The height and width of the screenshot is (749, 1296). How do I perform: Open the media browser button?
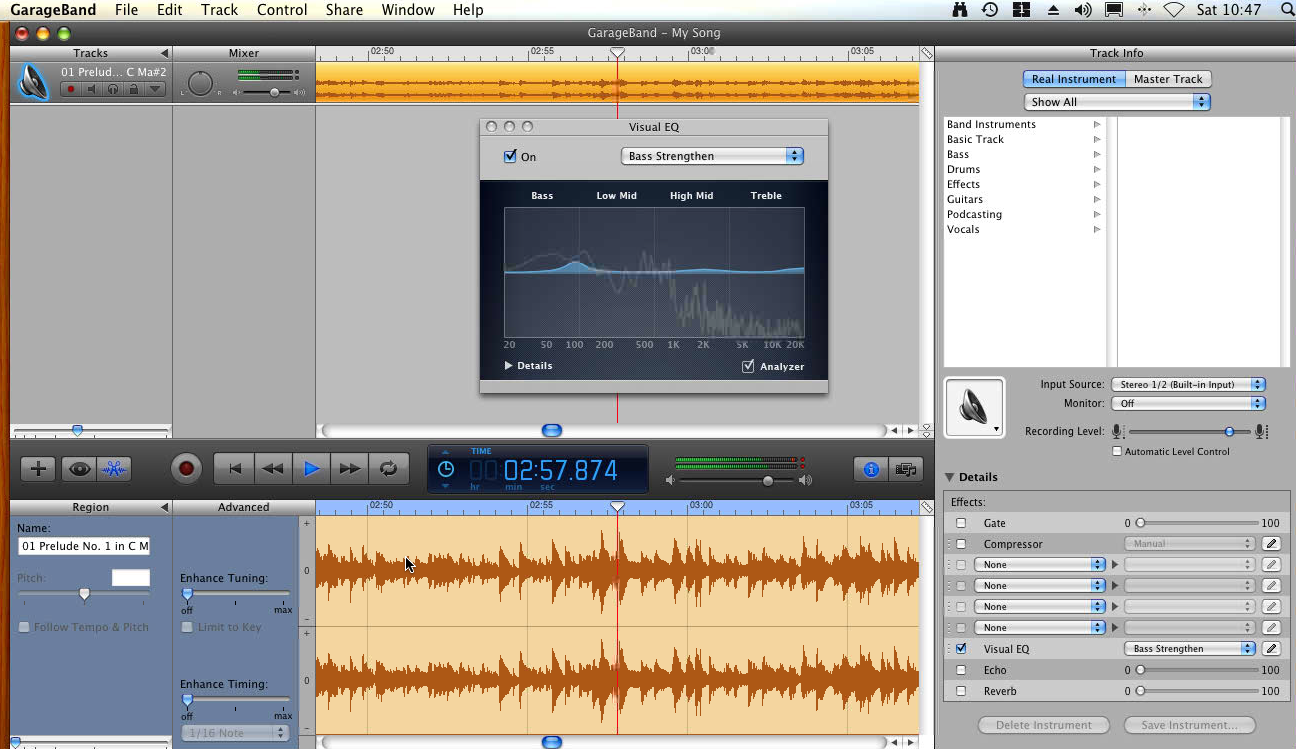point(905,469)
